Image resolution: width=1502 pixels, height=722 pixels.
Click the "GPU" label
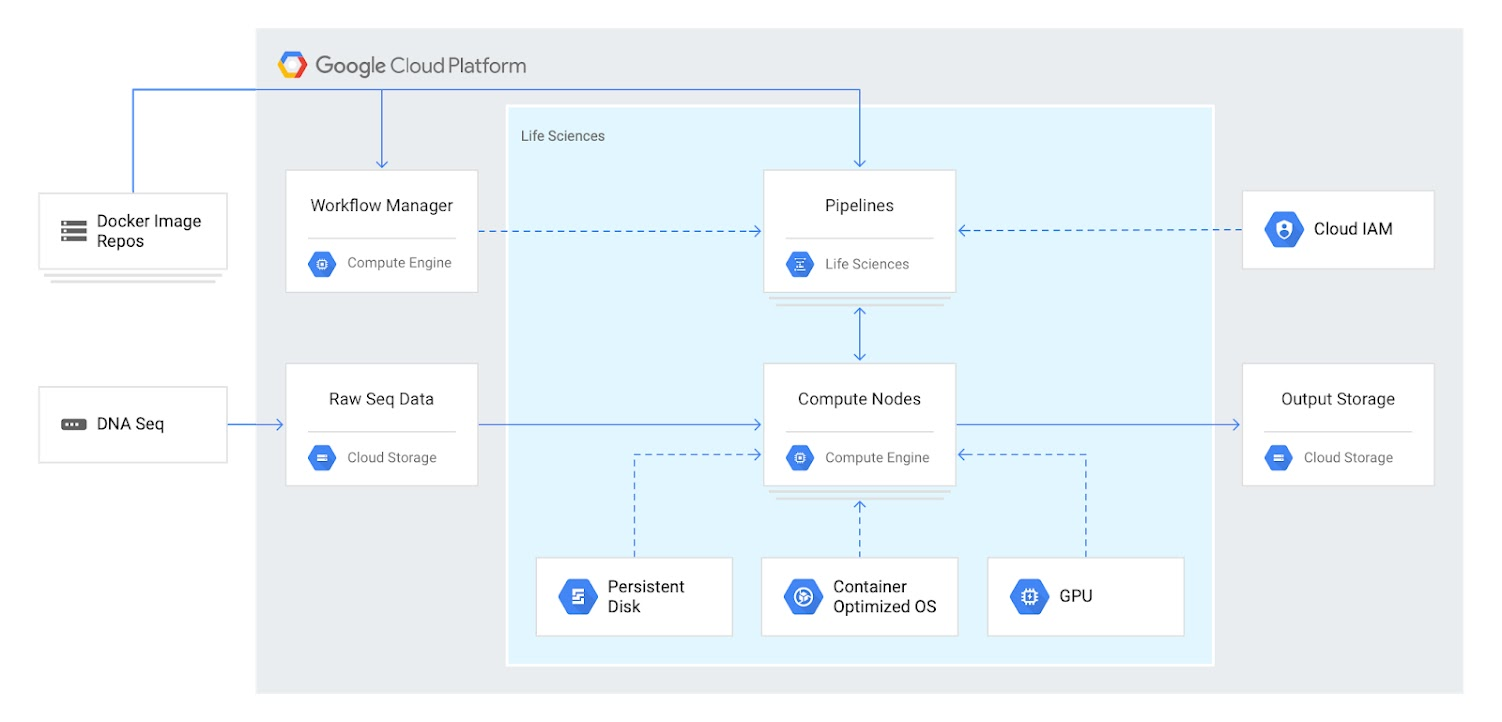coord(1076,597)
